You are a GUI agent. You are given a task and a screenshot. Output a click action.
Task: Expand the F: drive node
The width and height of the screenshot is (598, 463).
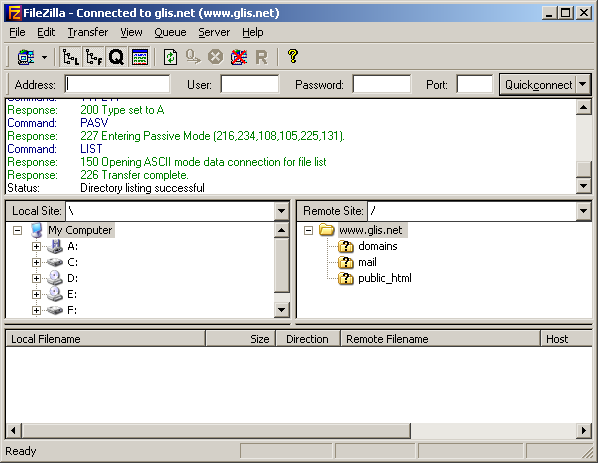coord(36,310)
